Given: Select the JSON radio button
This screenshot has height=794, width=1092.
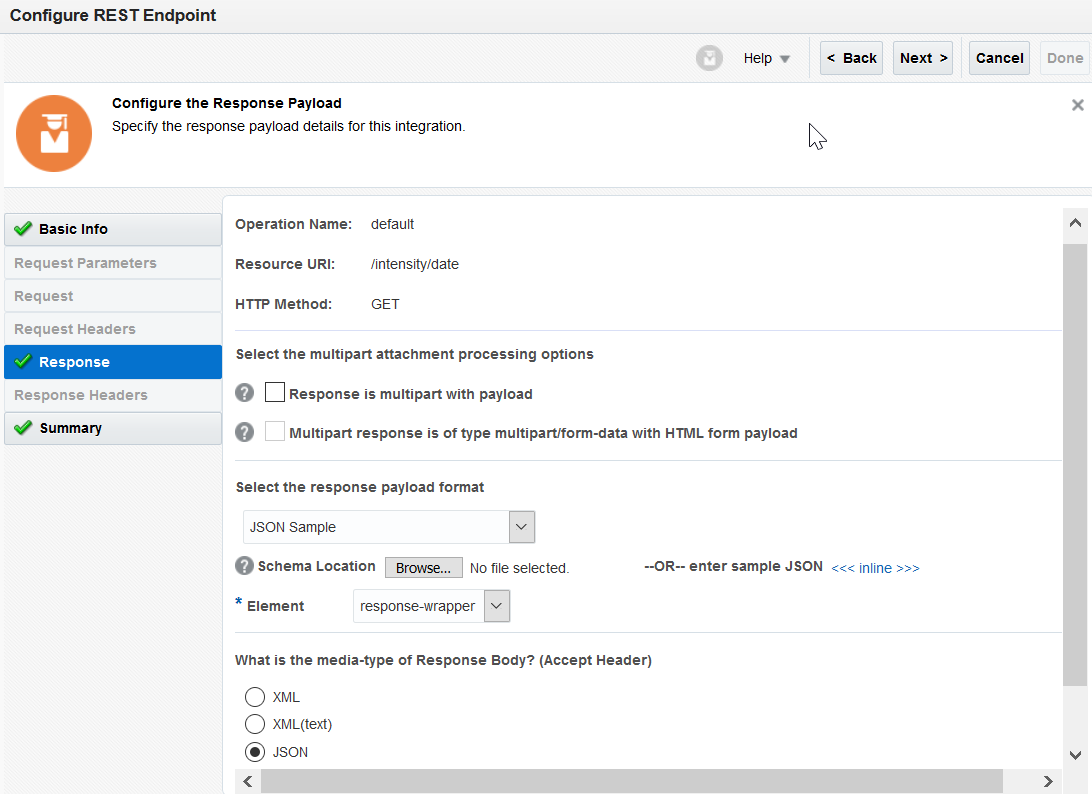Looking at the screenshot, I should click(x=255, y=752).
